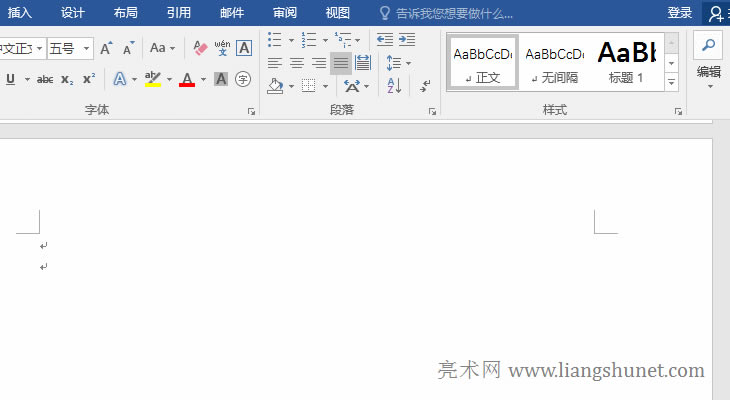Screen dimensions: 730x400
Task: Click the Bullets list icon
Action: [275, 39]
